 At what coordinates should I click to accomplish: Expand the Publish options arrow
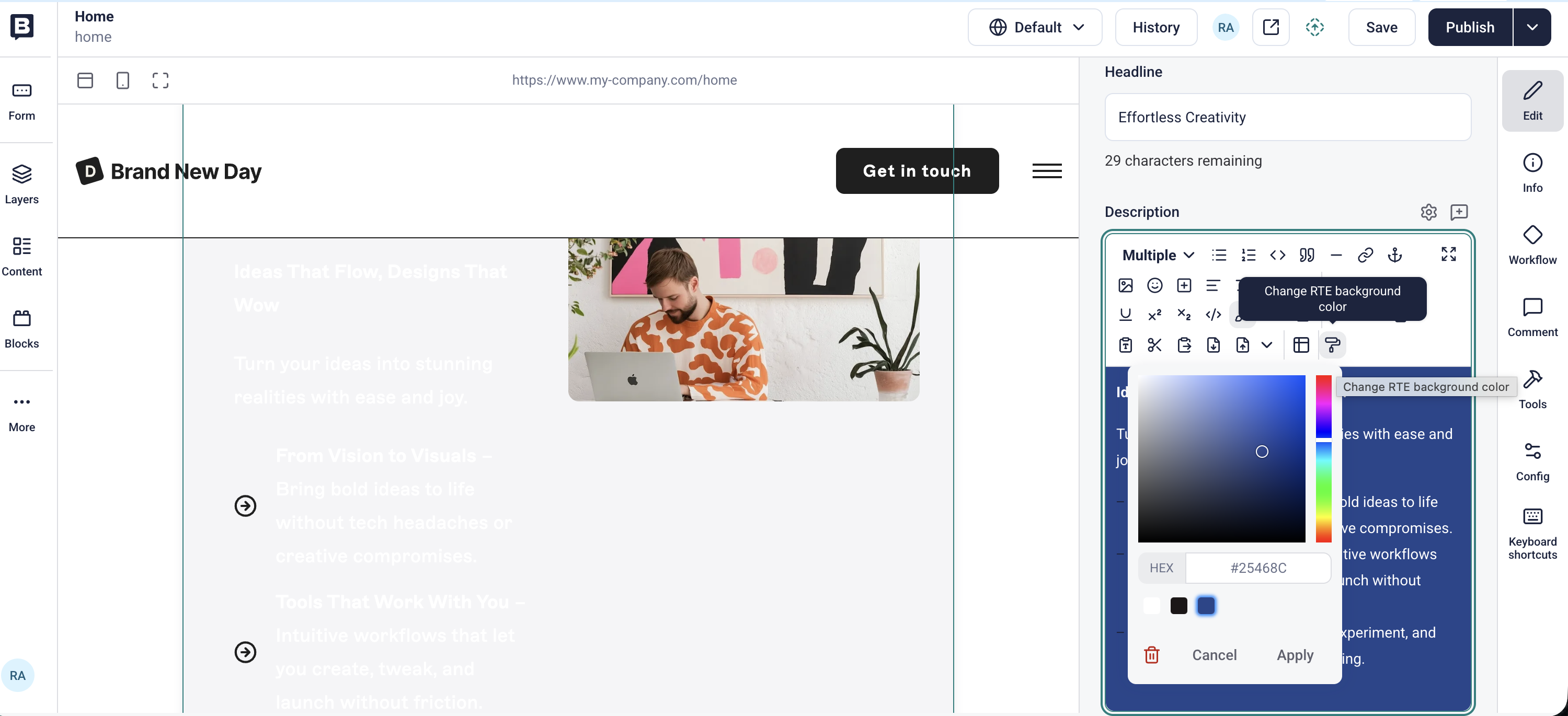click(x=1531, y=27)
